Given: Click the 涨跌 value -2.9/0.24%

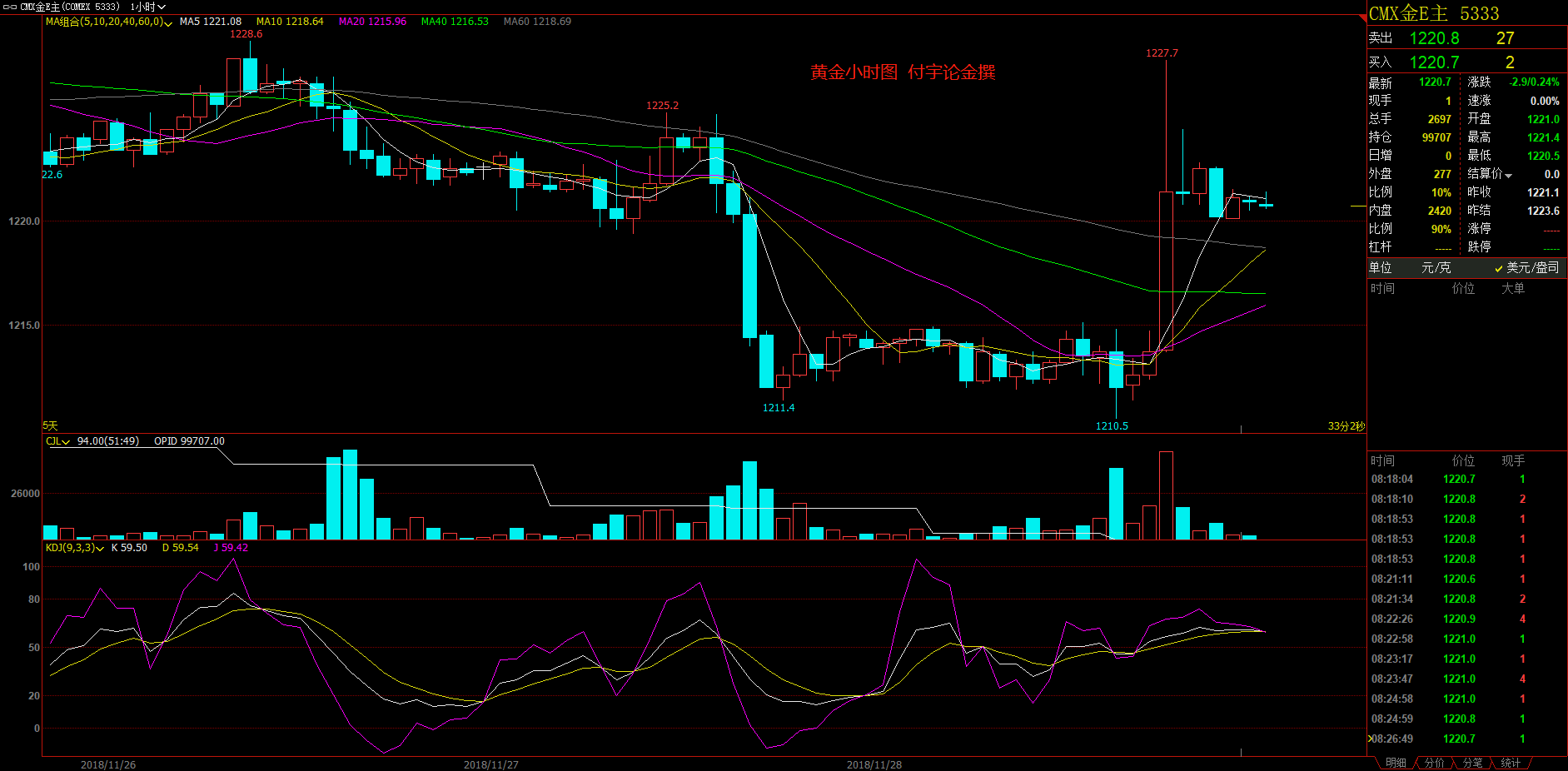Looking at the screenshot, I should (x=1534, y=82).
